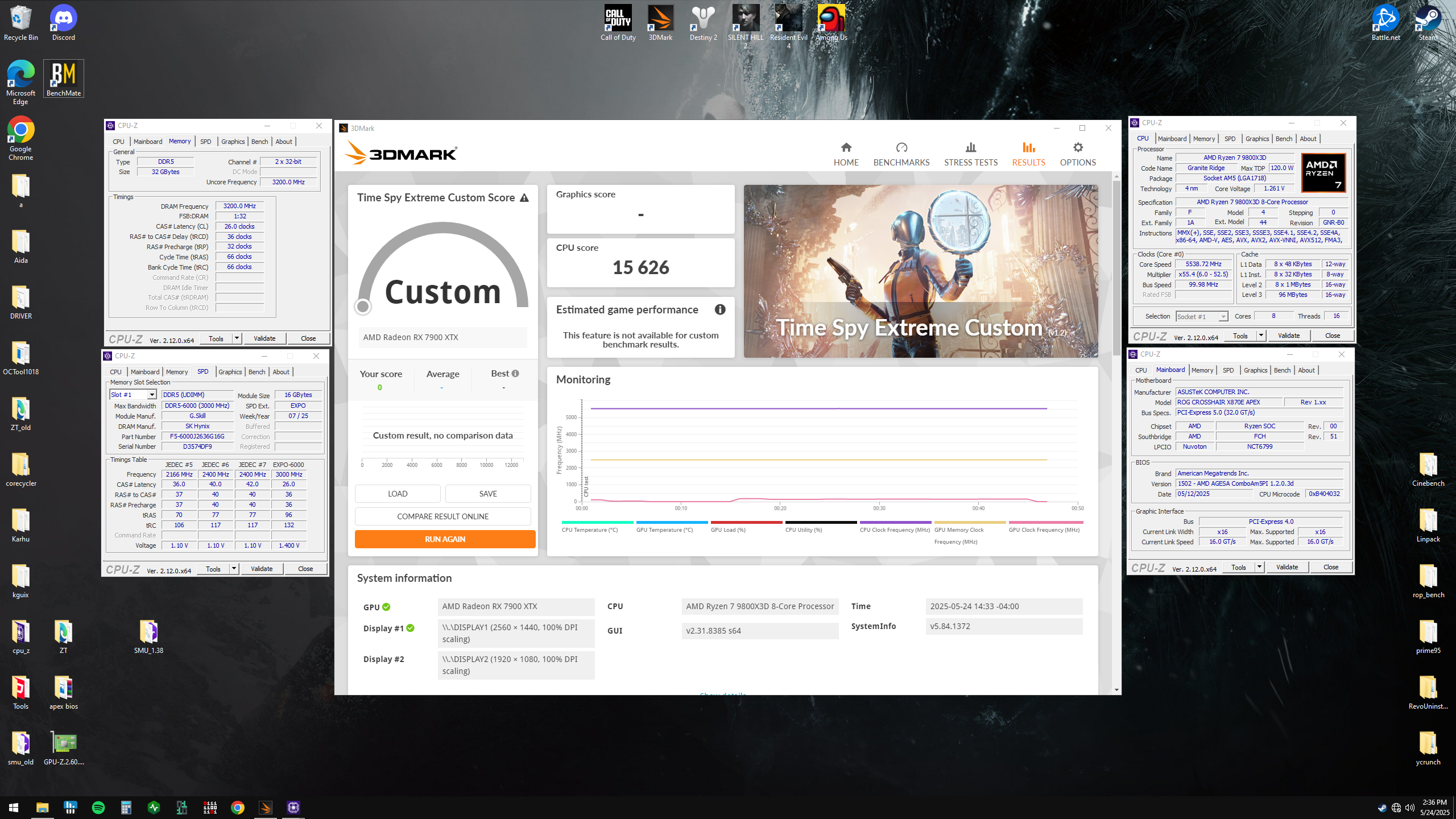Open the Recycle Bin icon
This screenshot has height=819, width=1456.
[x=21, y=23]
